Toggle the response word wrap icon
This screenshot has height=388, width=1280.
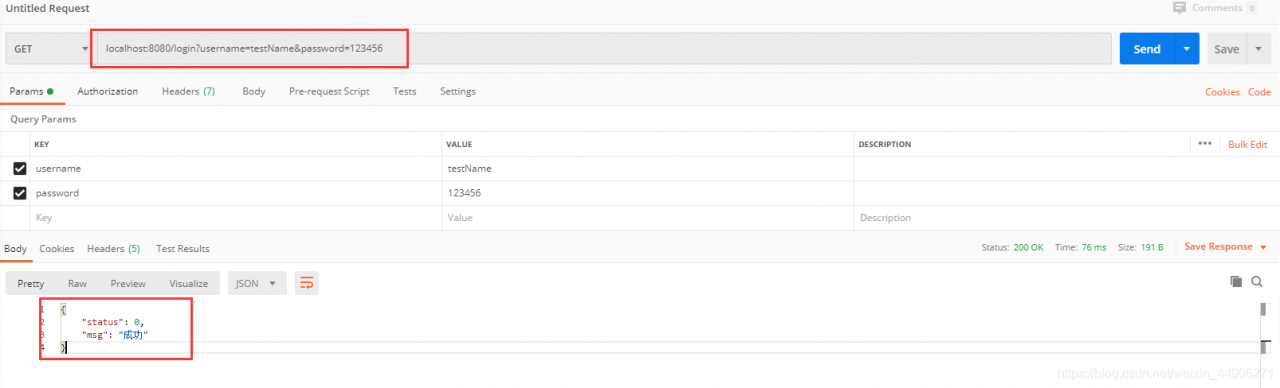point(307,283)
